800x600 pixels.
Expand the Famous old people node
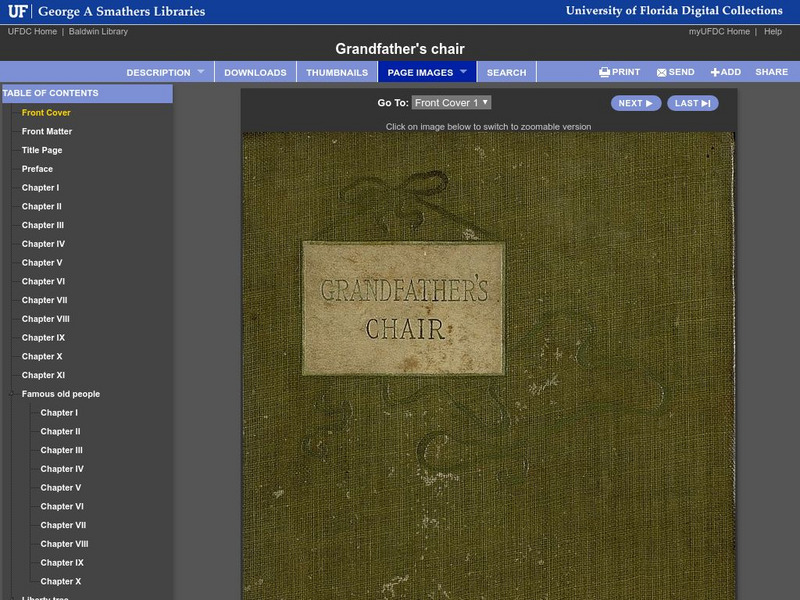[10, 393]
